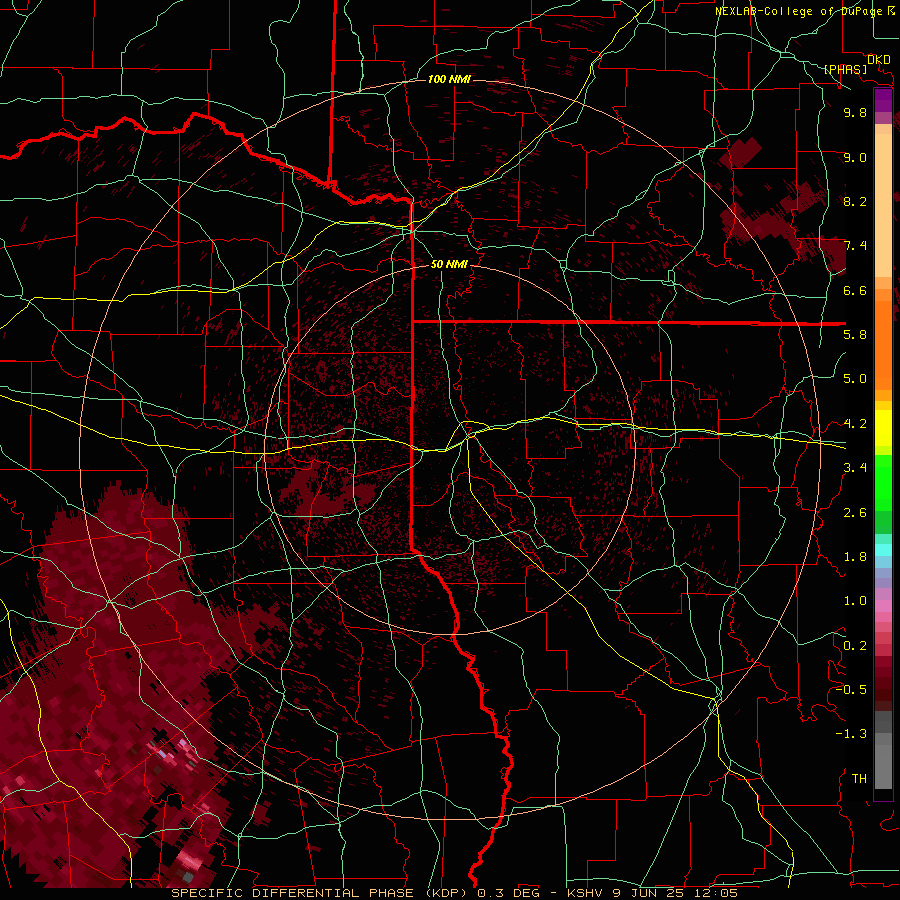Click the bright yellow color scale segment
Screen dimensions: 900x900
(x=883, y=428)
